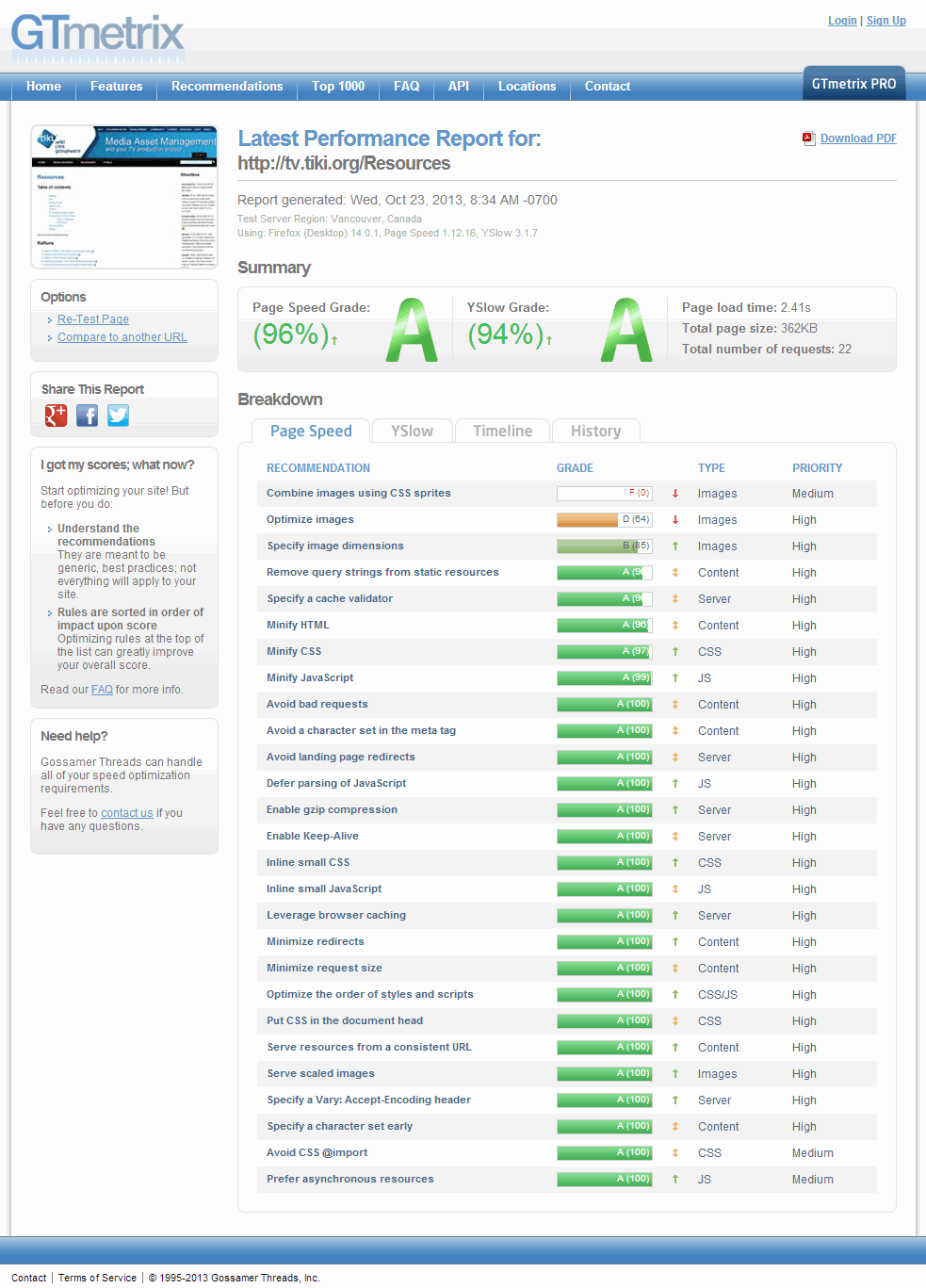Click the YSlow grade A badge
The image size is (926, 1288).
[626, 330]
